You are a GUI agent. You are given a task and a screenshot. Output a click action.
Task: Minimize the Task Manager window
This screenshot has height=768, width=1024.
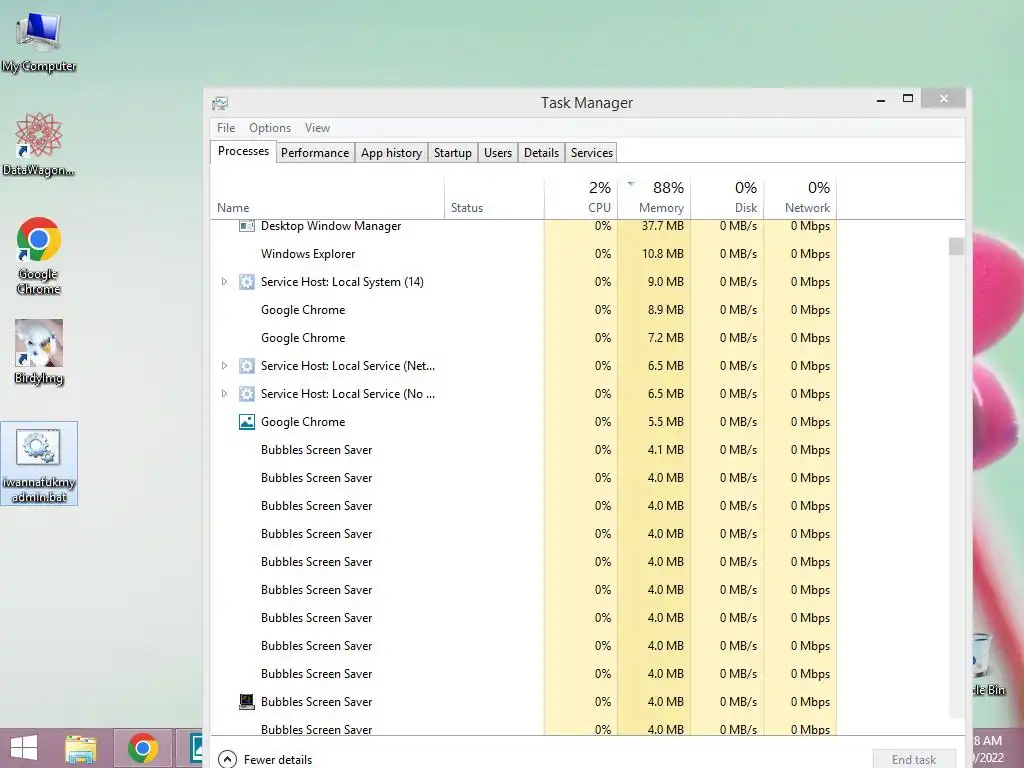tap(880, 99)
